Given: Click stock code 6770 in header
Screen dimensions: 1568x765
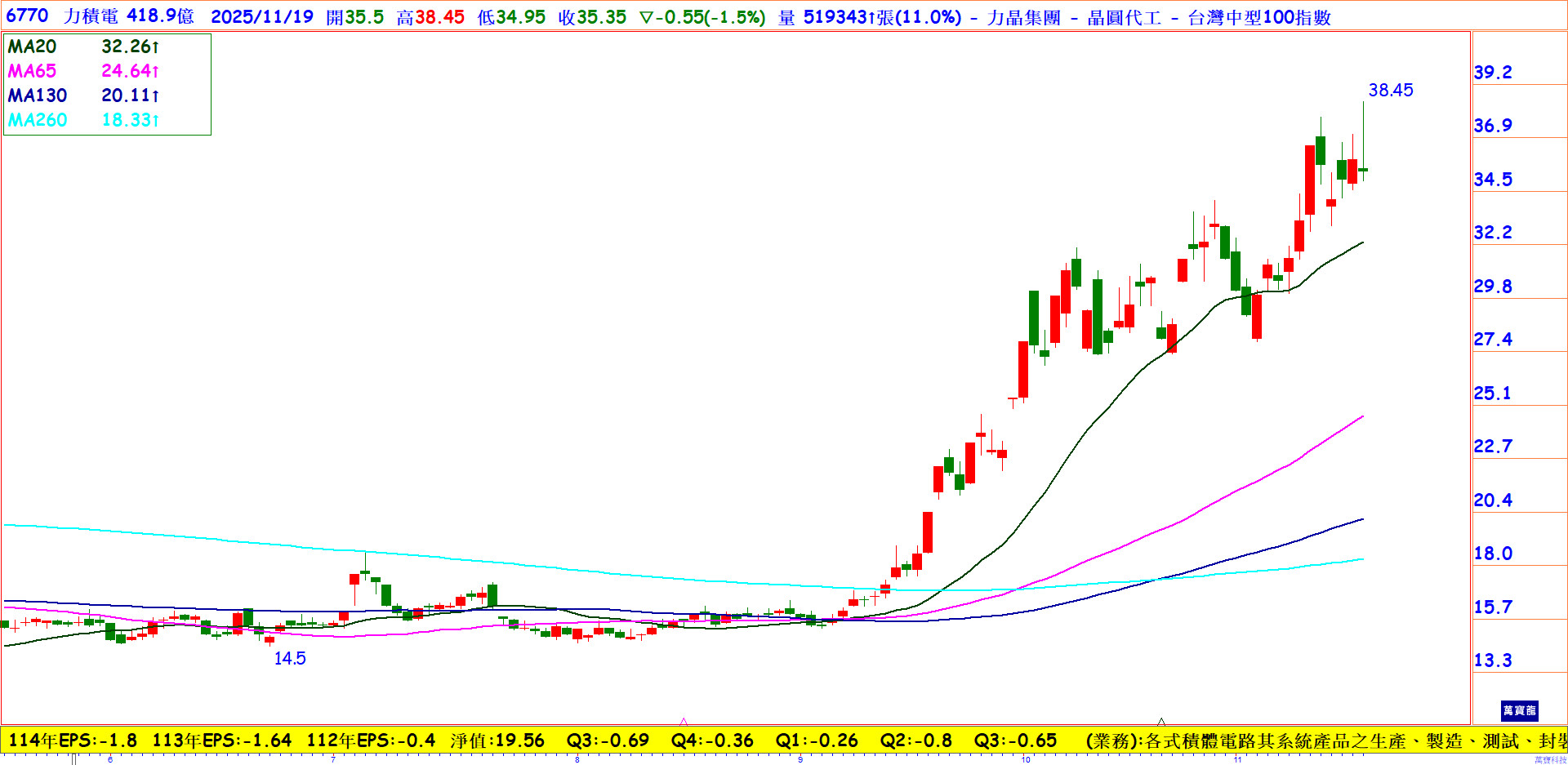Looking at the screenshot, I should click(x=27, y=16).
